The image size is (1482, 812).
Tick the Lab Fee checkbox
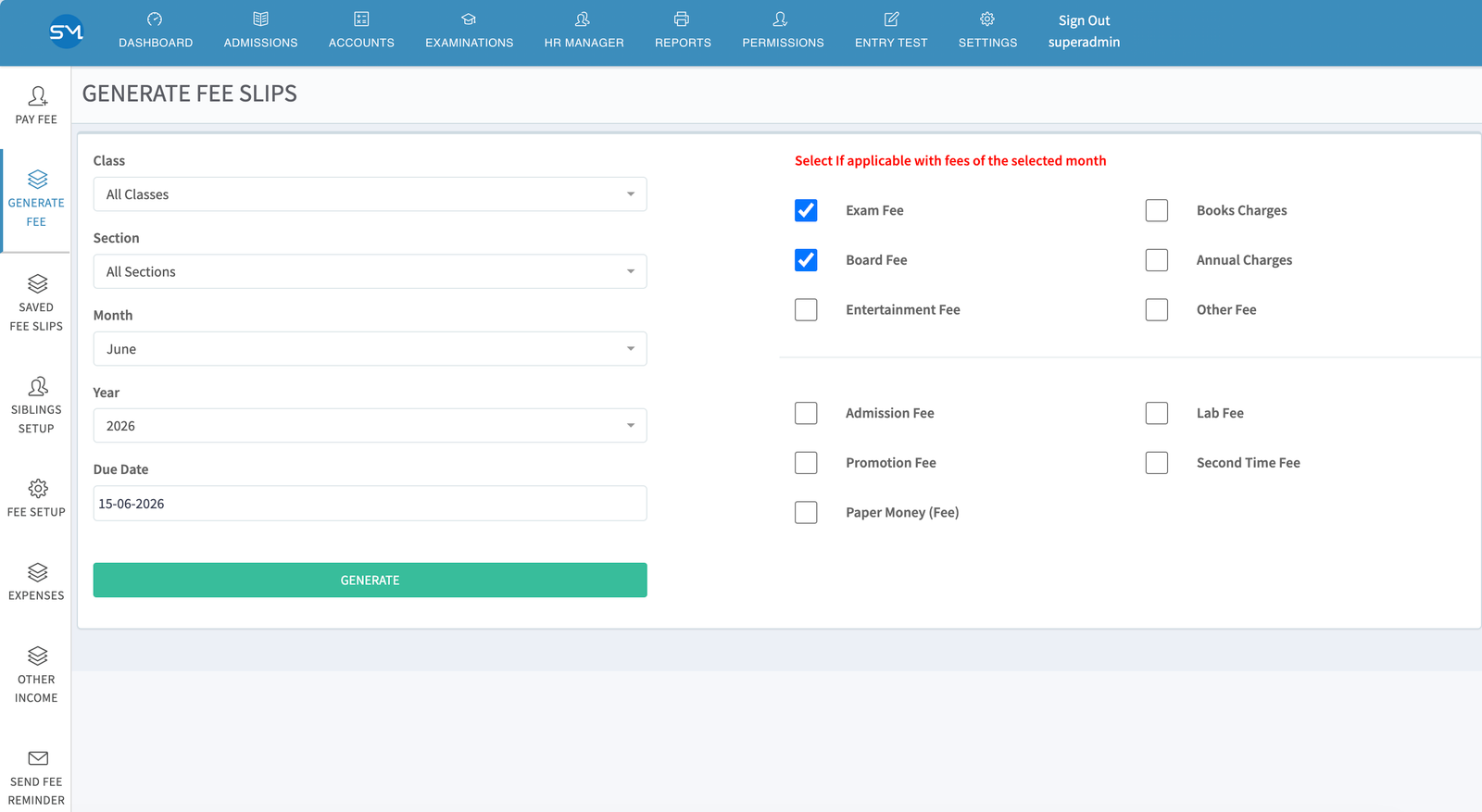point(1157,413)
